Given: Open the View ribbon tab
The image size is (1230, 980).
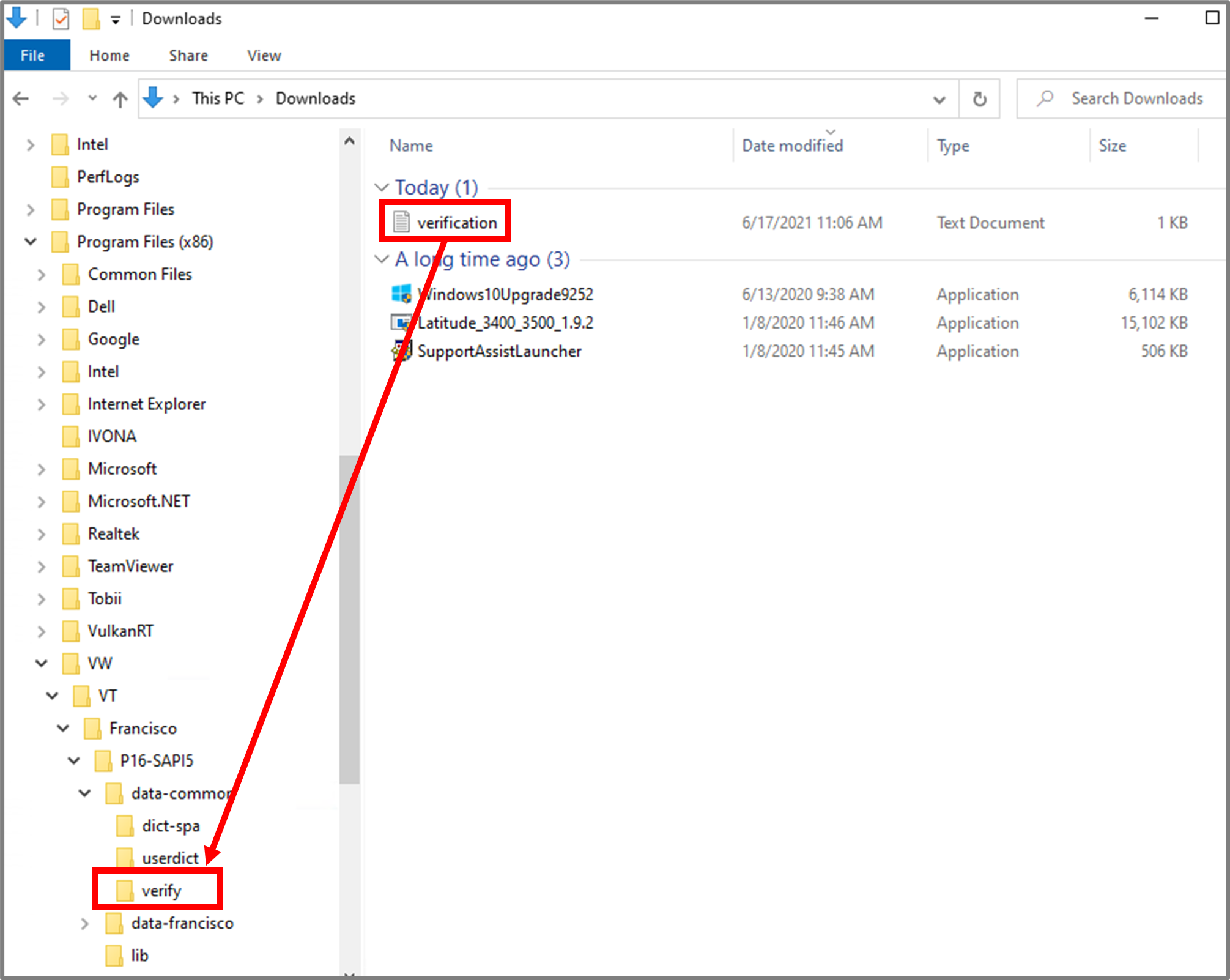Looking at the screenshot, I should (264, 56).
